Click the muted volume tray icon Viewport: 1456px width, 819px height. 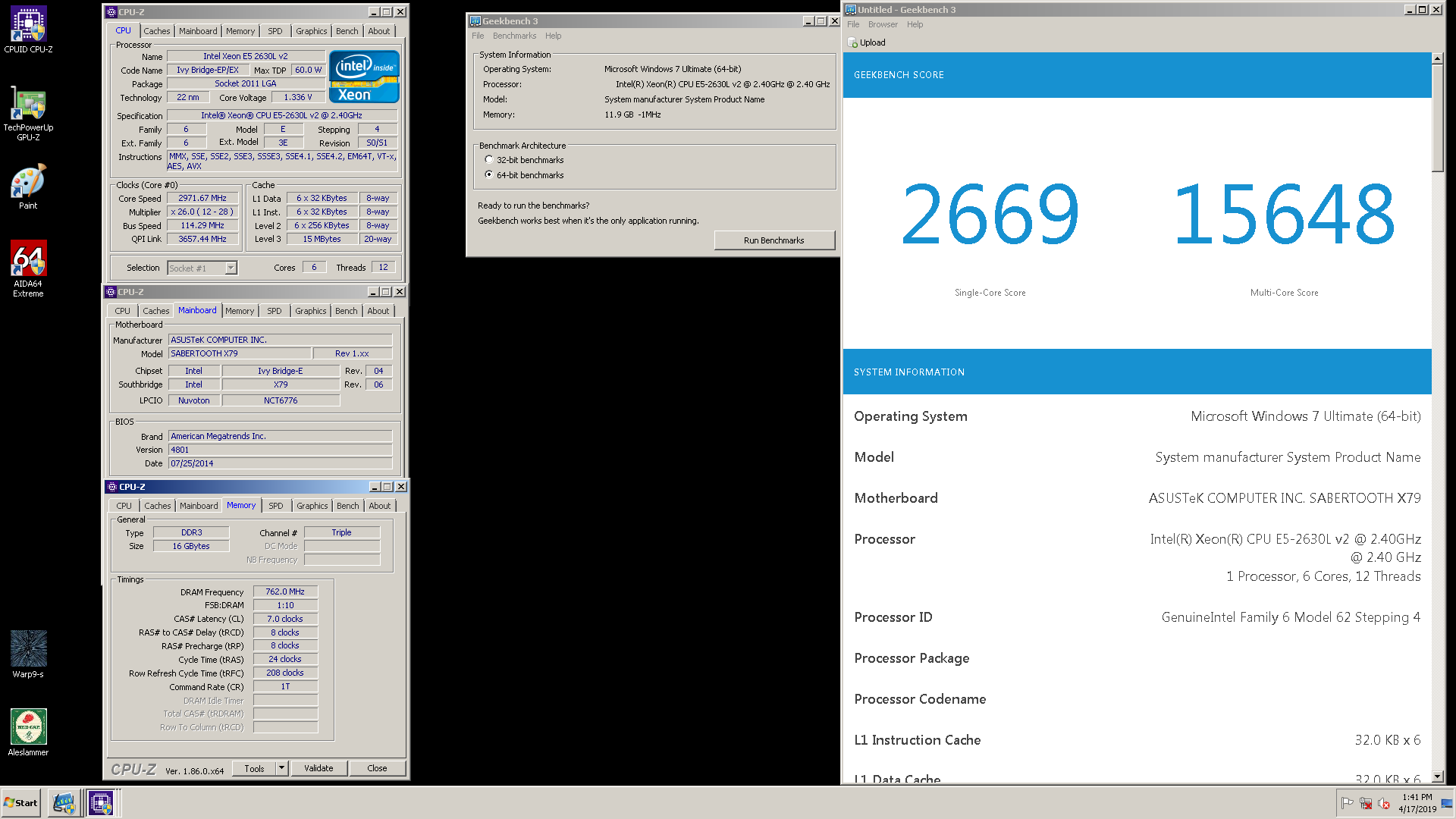click(1384, 803)
